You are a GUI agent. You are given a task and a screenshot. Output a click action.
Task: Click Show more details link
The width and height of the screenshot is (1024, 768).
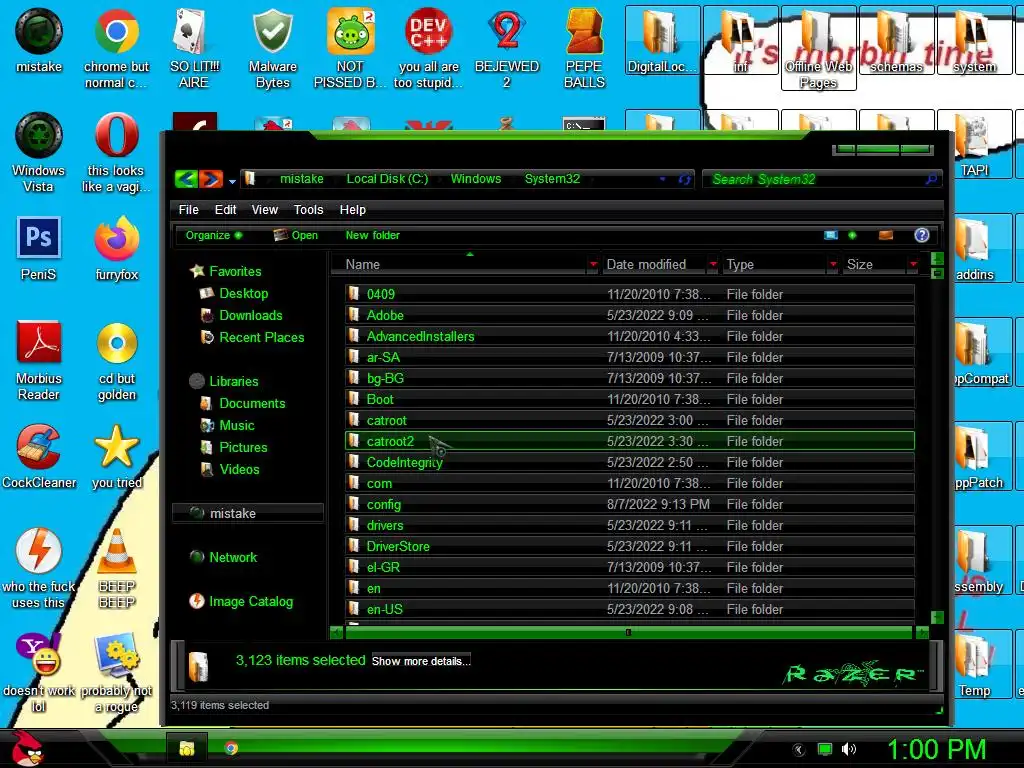click(421, 661)
